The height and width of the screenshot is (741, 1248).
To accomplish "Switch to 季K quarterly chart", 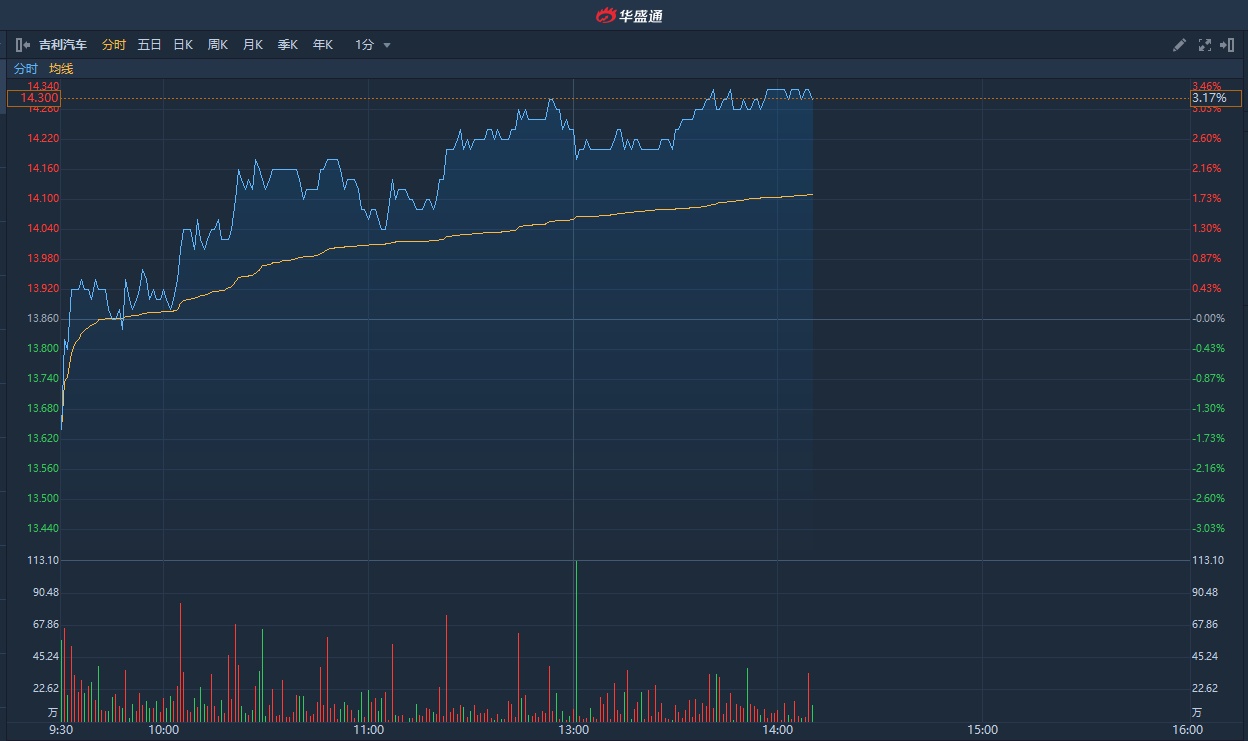I will 287,45.
